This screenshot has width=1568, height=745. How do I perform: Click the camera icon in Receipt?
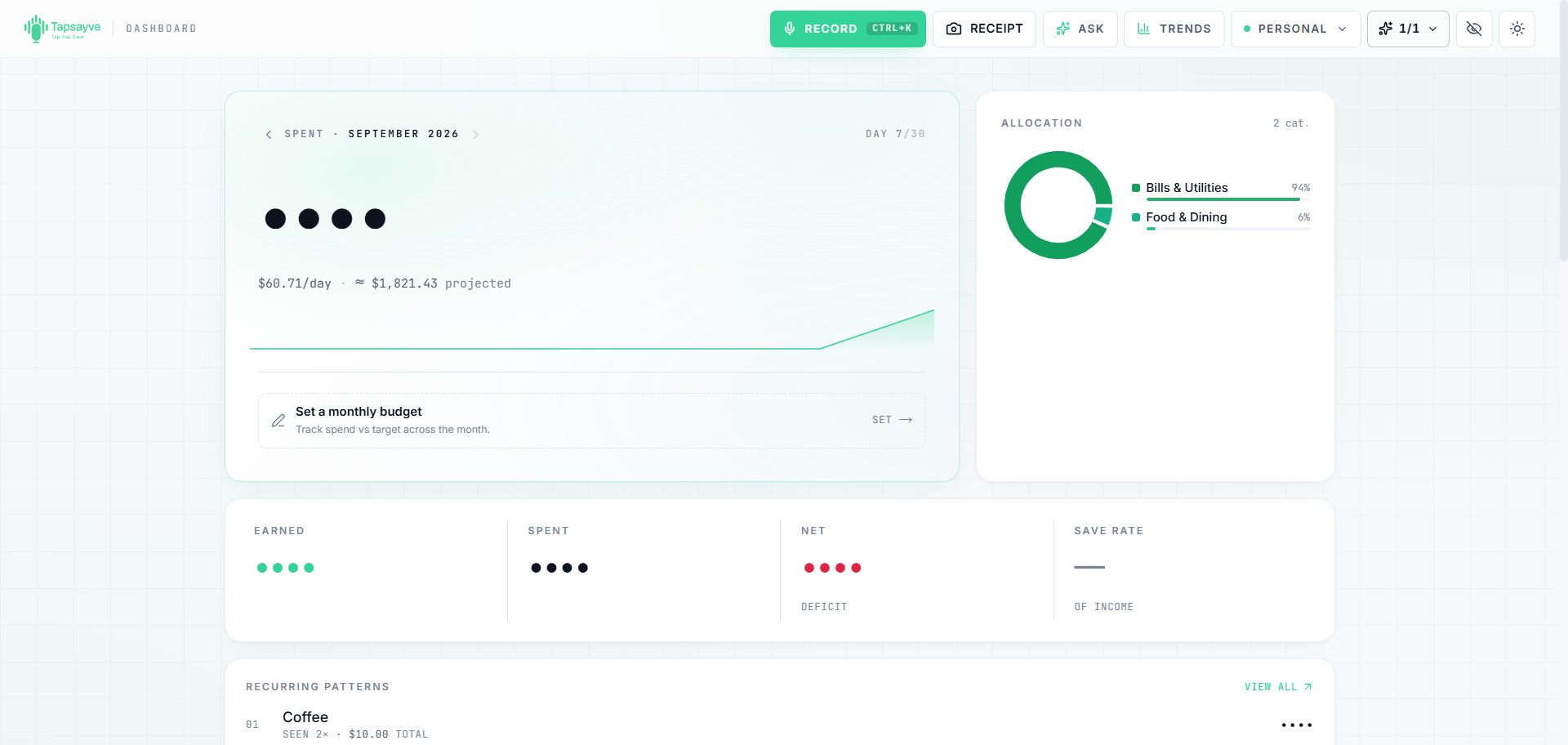[953, 29]
